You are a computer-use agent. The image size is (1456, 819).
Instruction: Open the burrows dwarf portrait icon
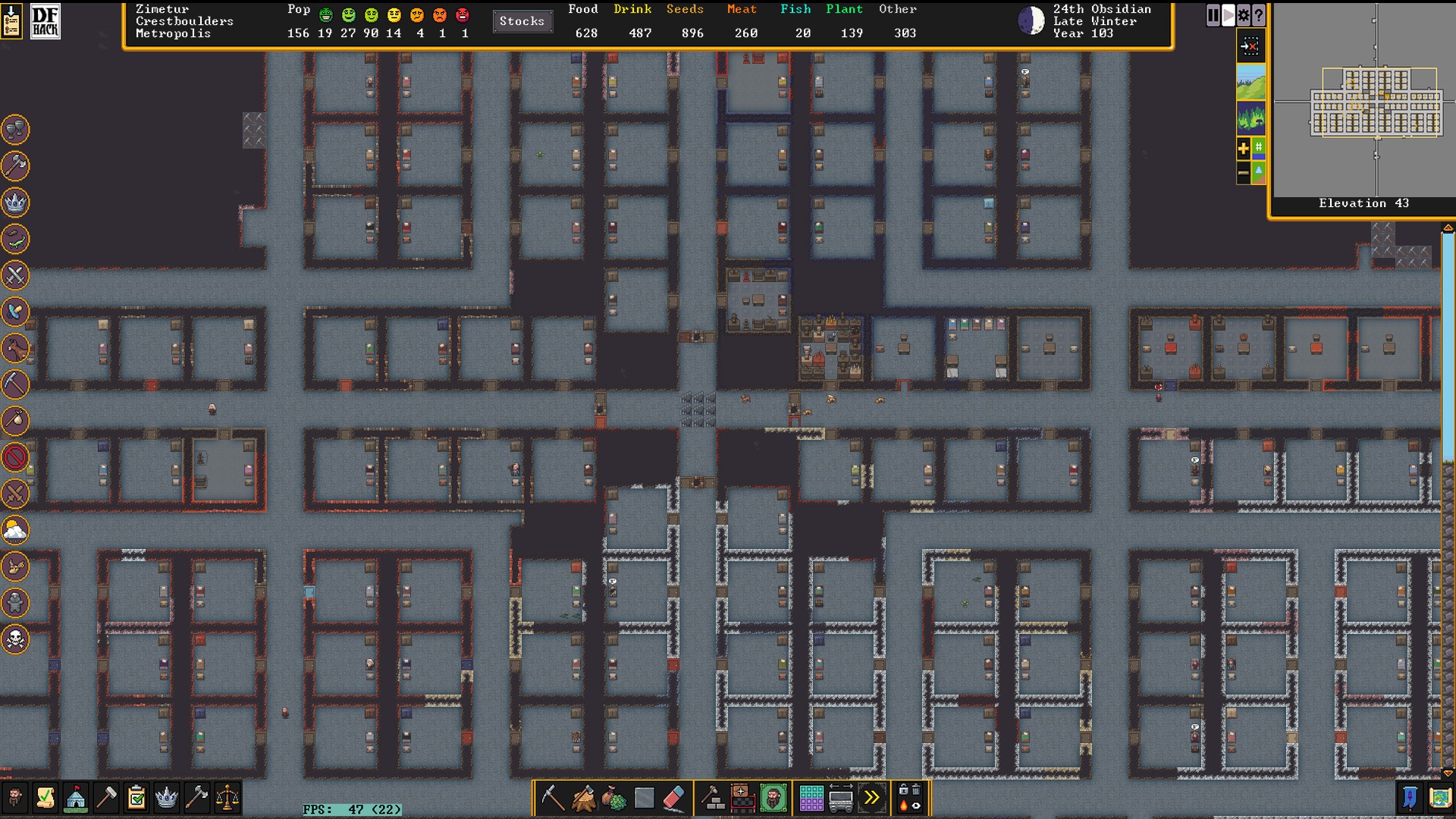pyautogui.click(x=773, y=798)
